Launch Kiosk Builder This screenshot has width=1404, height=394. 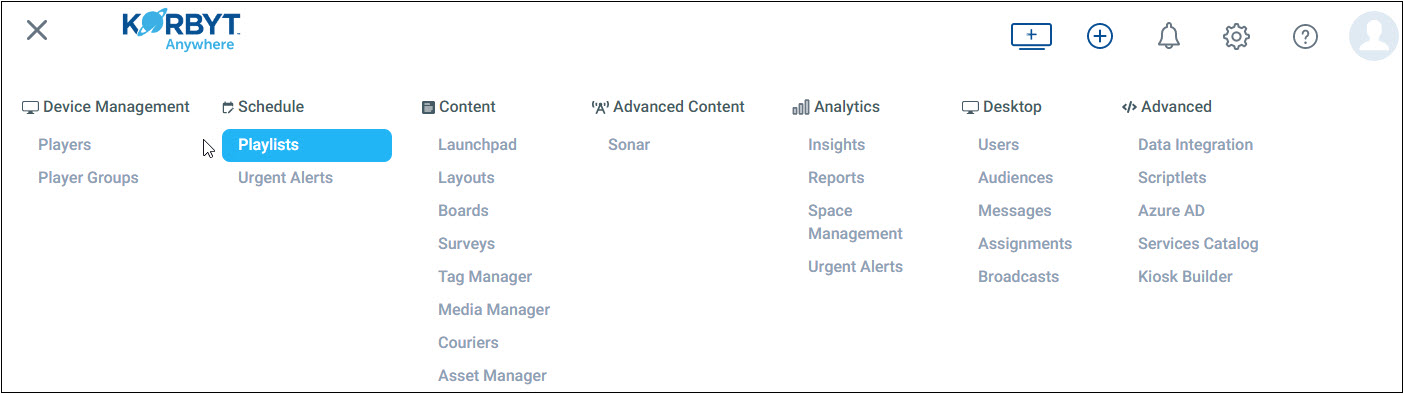1185,277
